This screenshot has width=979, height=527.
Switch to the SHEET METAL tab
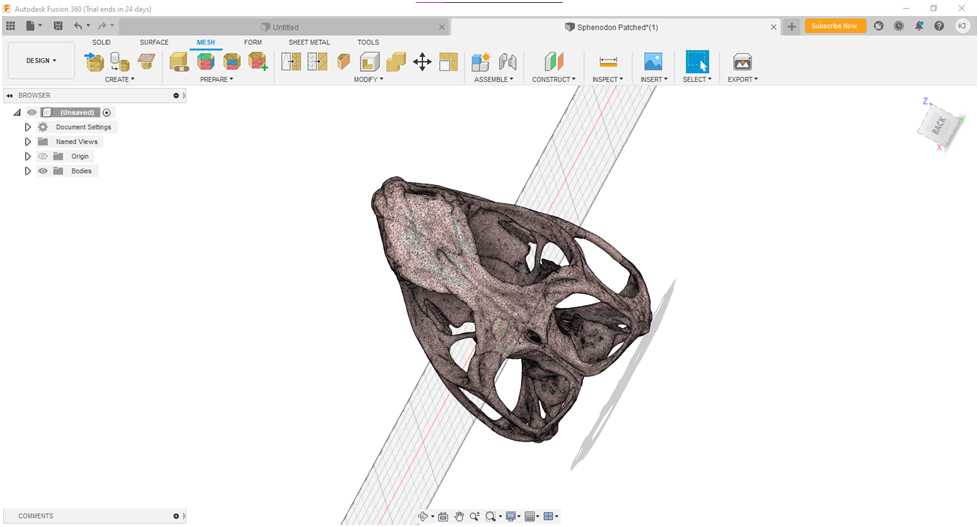pos(309,42)
